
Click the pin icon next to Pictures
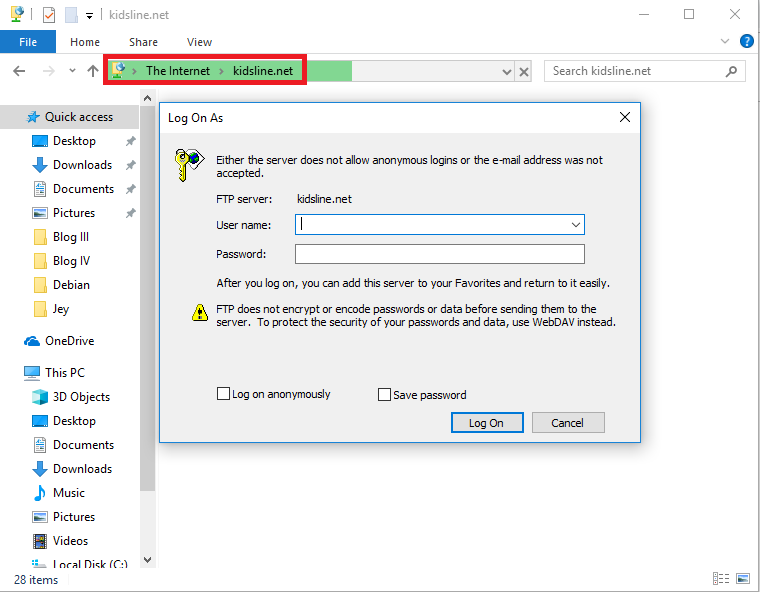(130, 213)
